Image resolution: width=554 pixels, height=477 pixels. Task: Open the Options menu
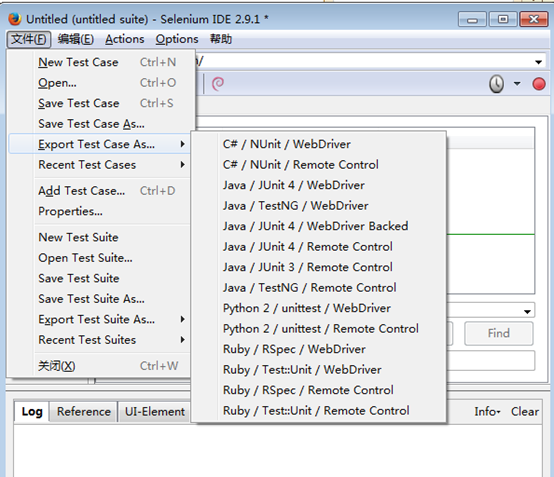177,39
